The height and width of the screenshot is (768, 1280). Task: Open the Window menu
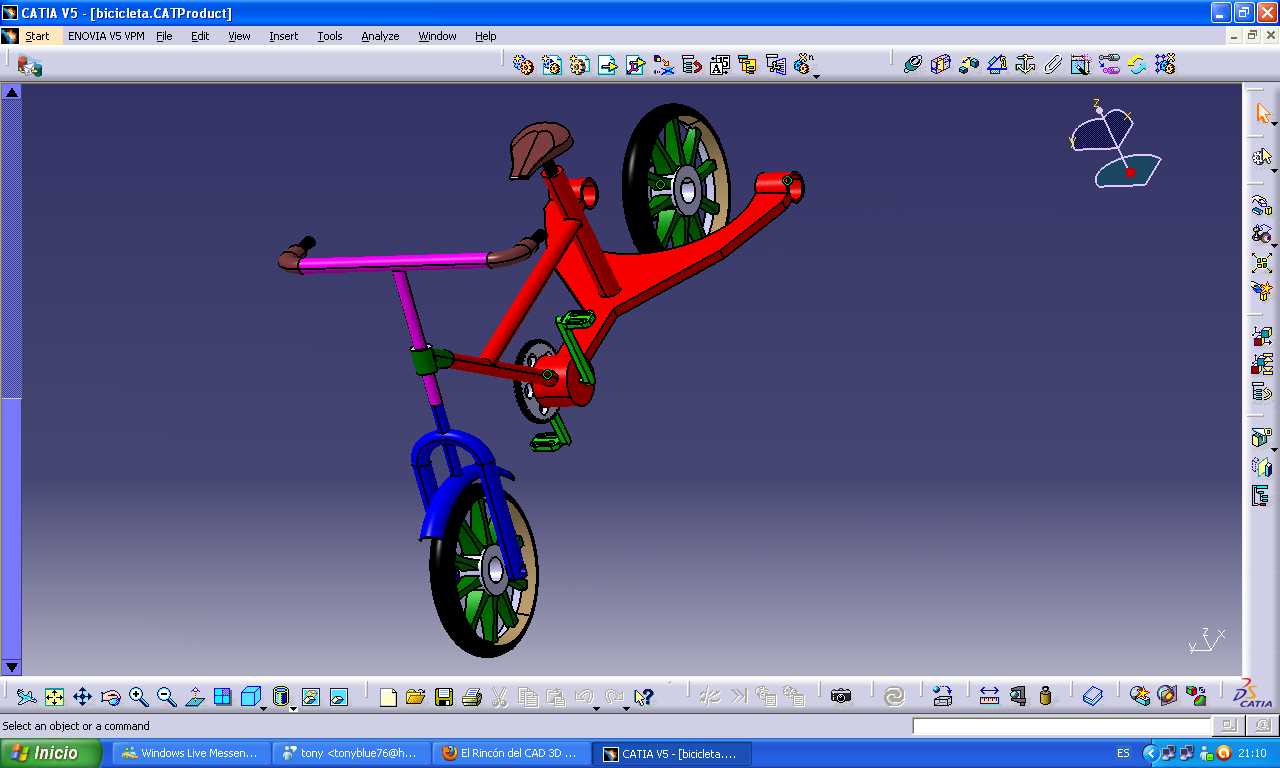[437, 36]
